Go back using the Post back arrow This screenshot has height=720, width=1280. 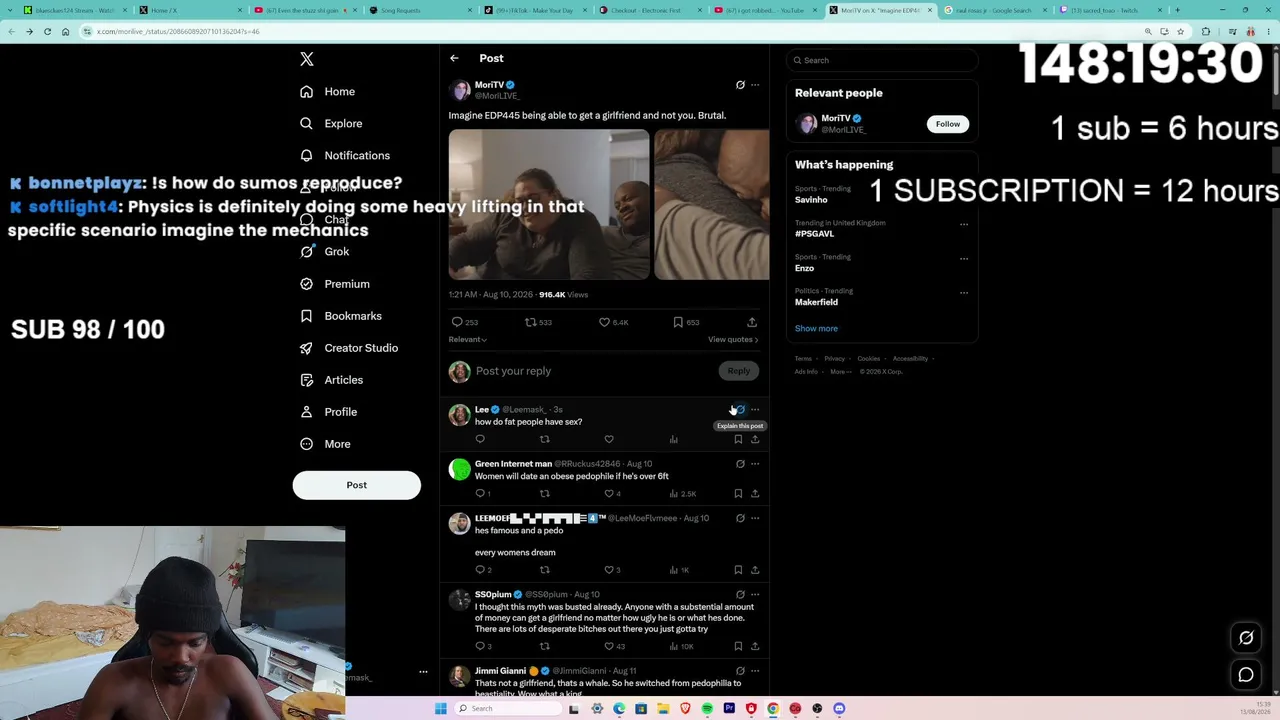click(x=454, y=58)
